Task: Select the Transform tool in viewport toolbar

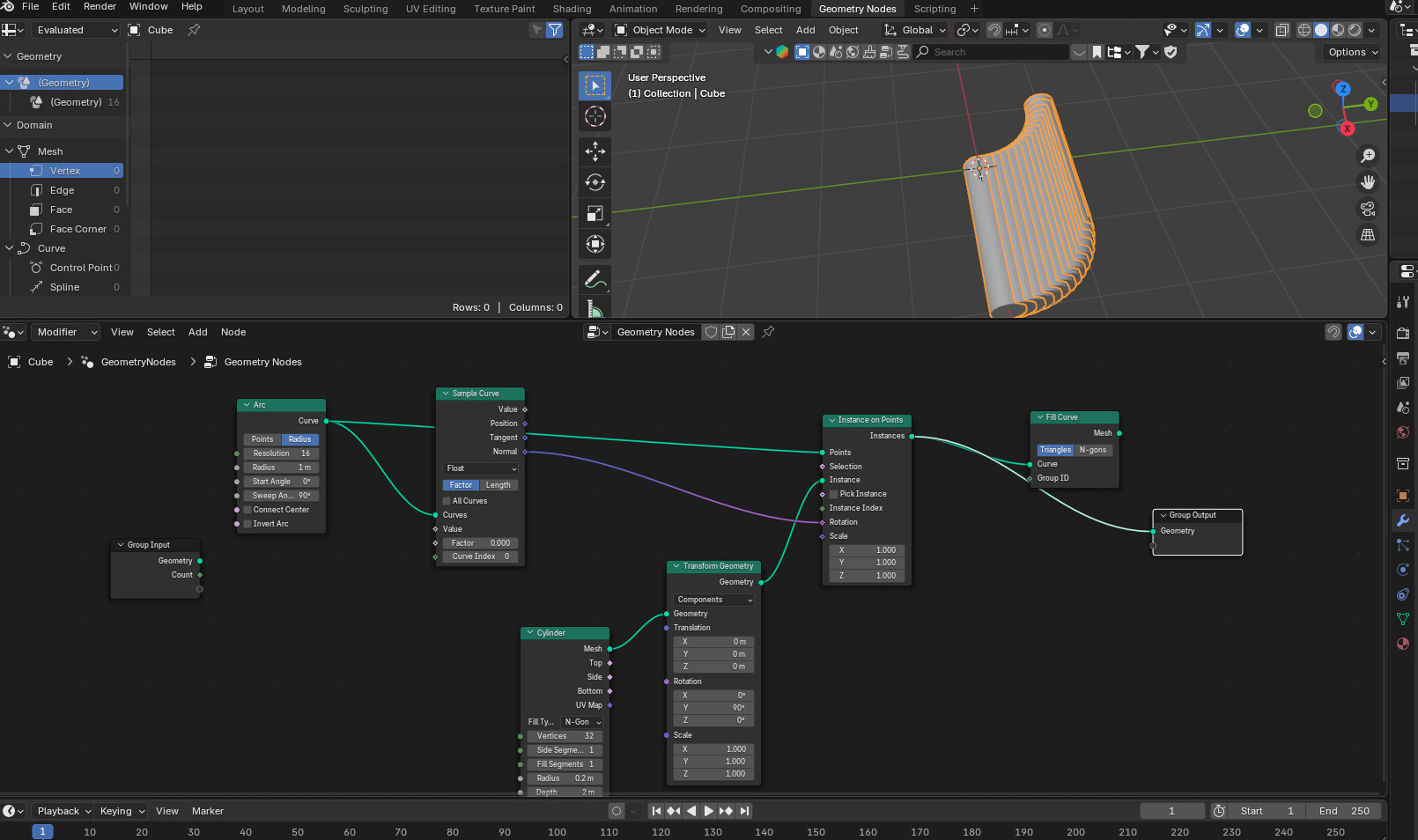Action: (595, 244)
